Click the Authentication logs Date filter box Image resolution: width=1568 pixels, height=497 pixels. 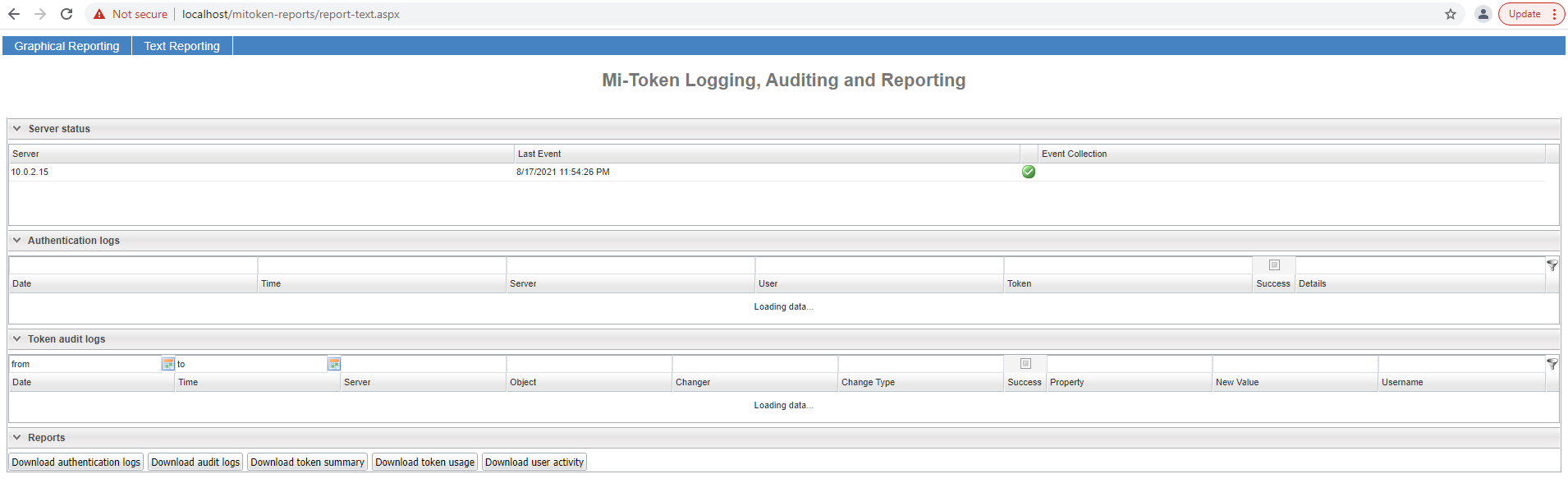[133, 265]
